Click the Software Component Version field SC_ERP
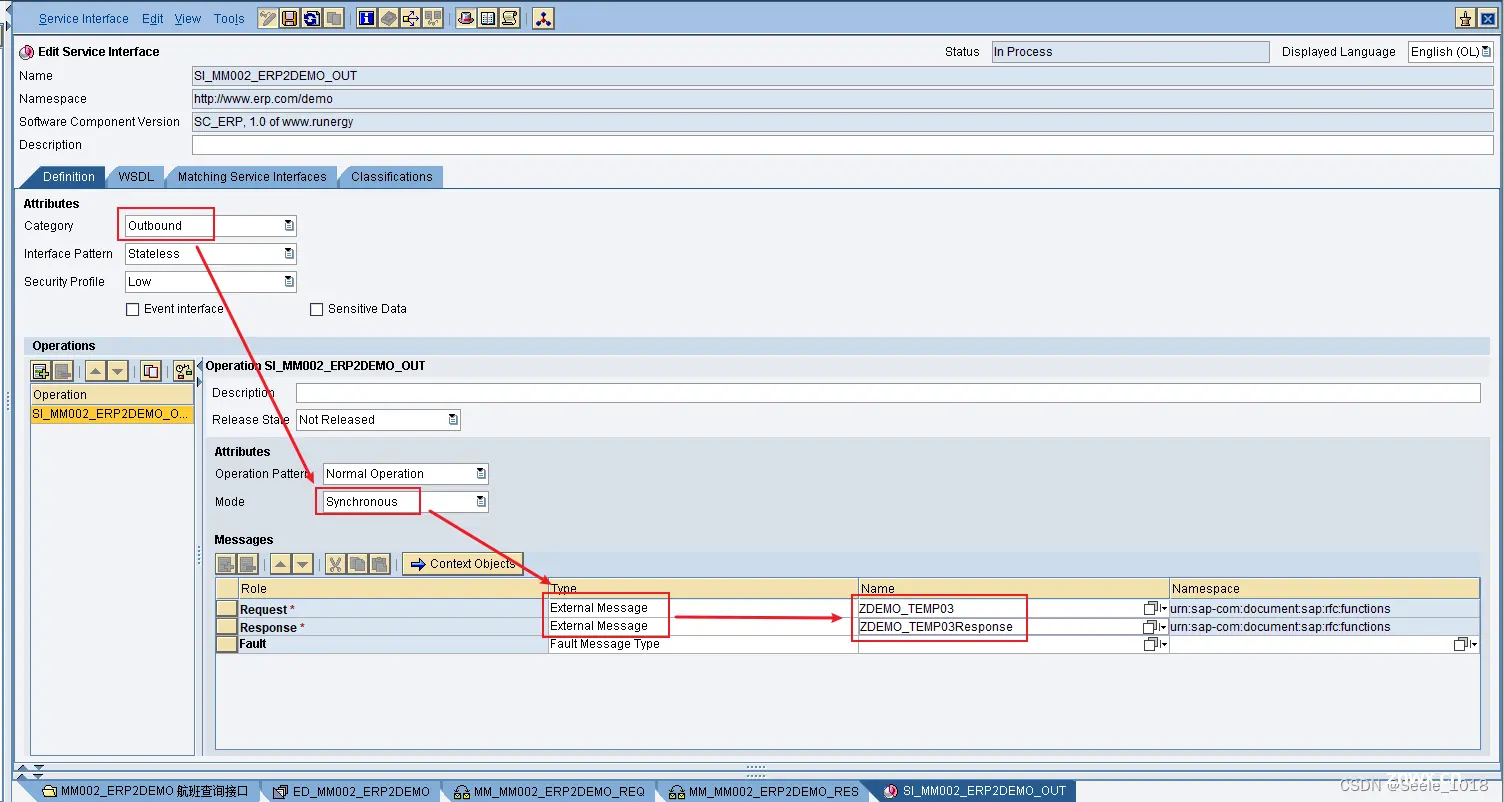Image resolution: width=1504 pixels, height=802 pixels. click(842, 122)
